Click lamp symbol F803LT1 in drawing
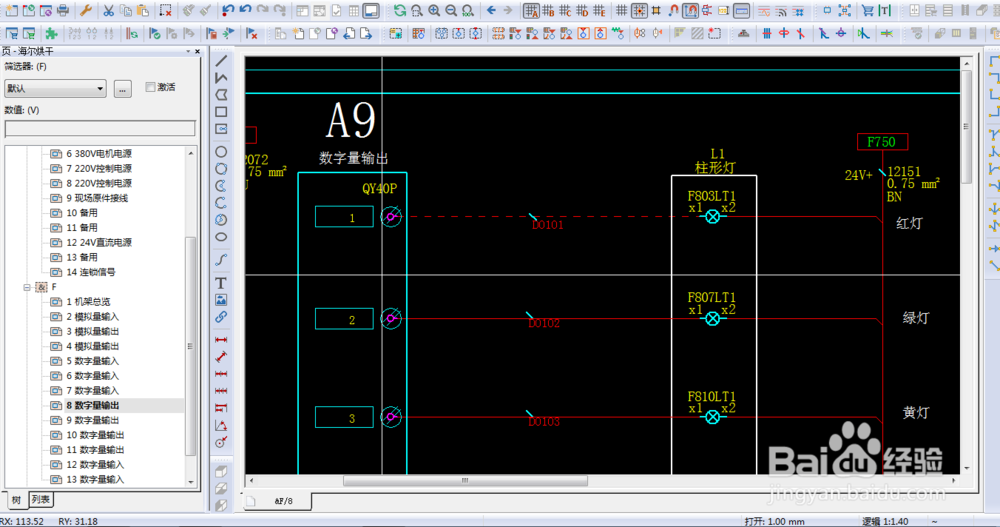Viewport: 1000px width, 527px height. click(x=712, y=216)
